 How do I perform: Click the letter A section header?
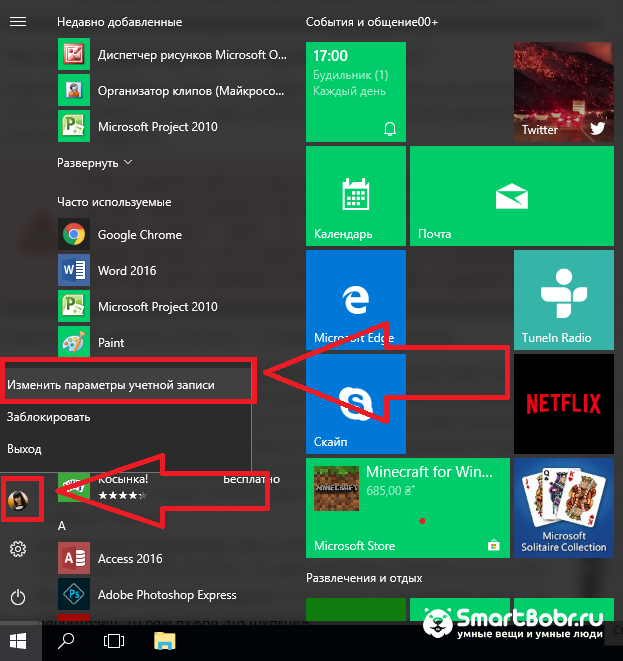[x=62, y=526]
